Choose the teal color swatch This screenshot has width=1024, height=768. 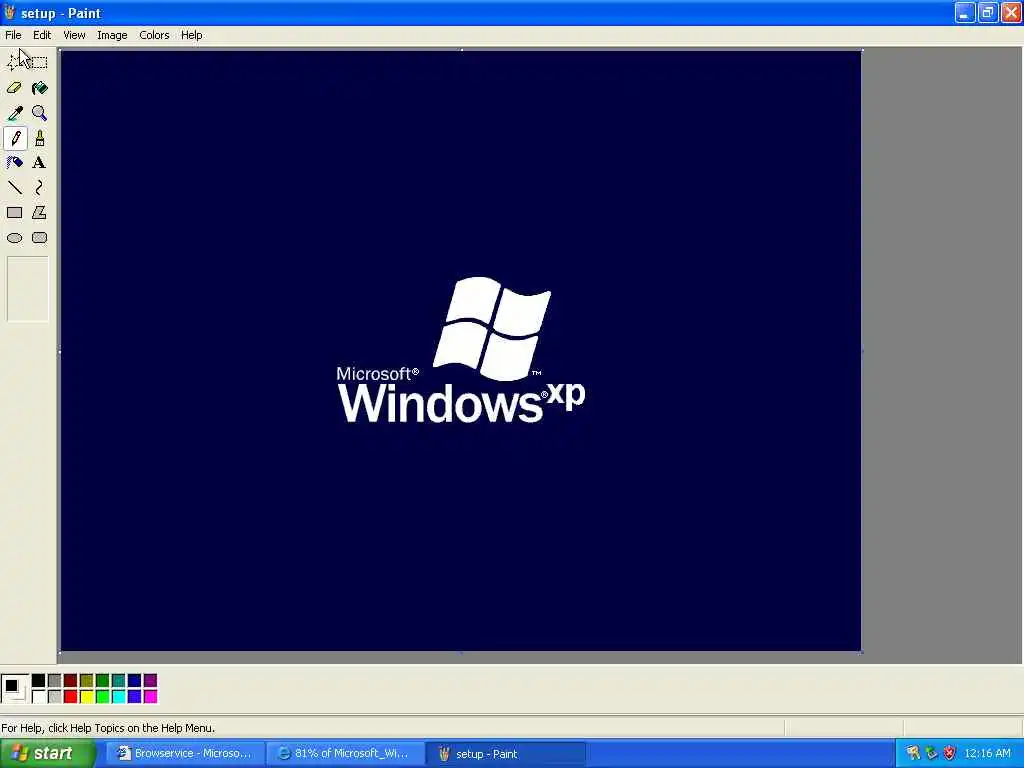[119, 681]
